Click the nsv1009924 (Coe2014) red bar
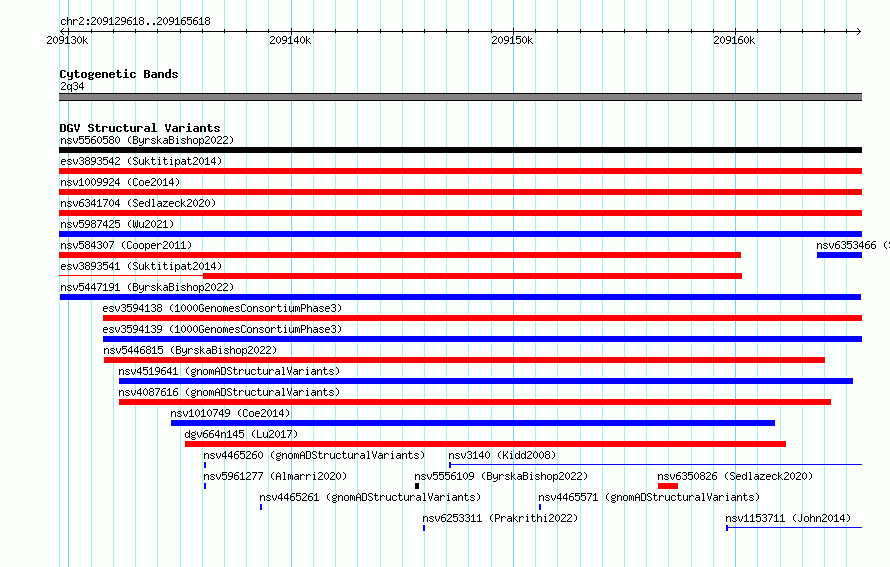Screen dimensions: 890x567 pyautogui.click(x=460, y=192)
